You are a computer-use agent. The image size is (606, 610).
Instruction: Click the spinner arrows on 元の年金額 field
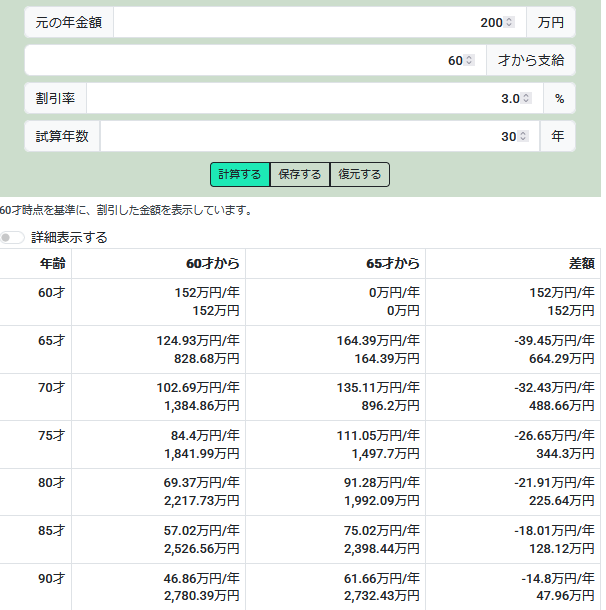point(510,22)
